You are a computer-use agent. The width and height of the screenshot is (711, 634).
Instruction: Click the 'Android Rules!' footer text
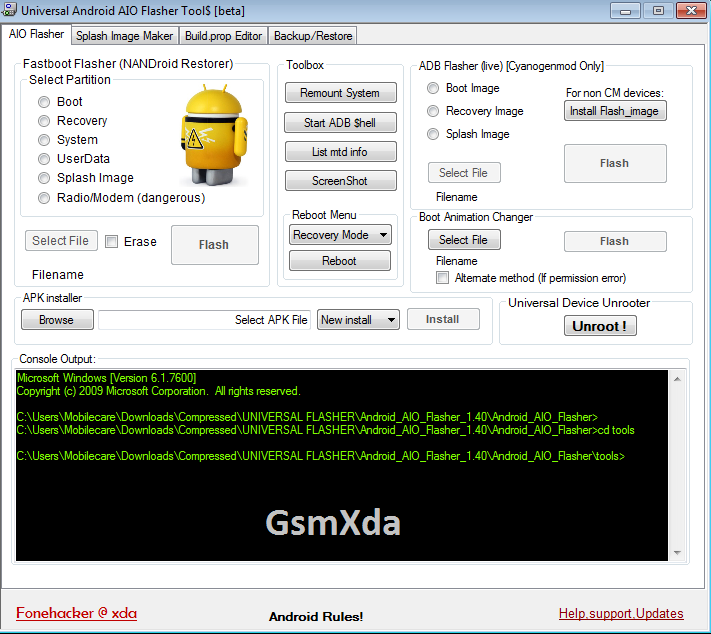click(x=316, y=617)
